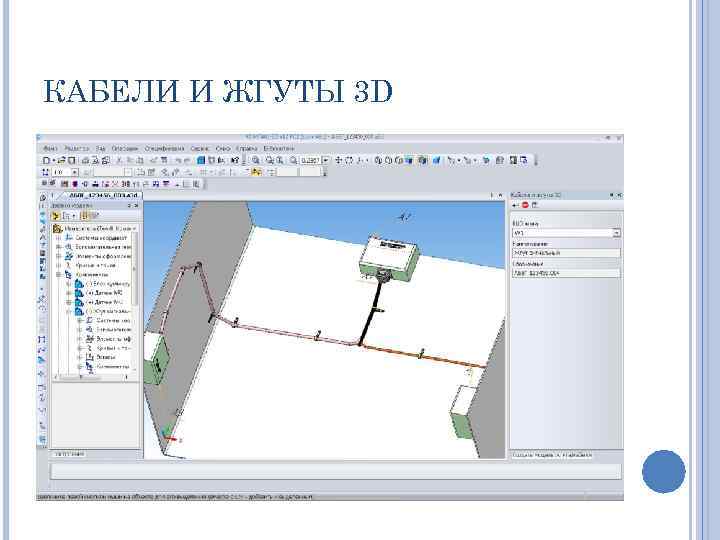
Task: Click the green junction box on the ceiling
Action: (x=388, y=258)
